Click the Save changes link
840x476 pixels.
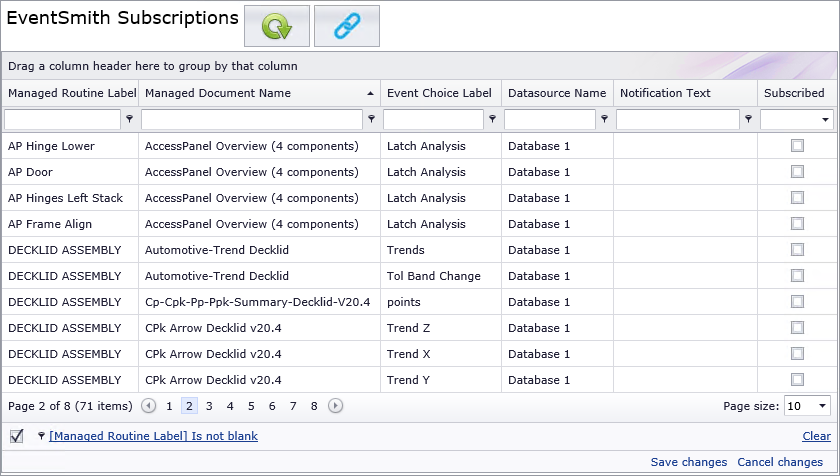[x=689, y=462]
